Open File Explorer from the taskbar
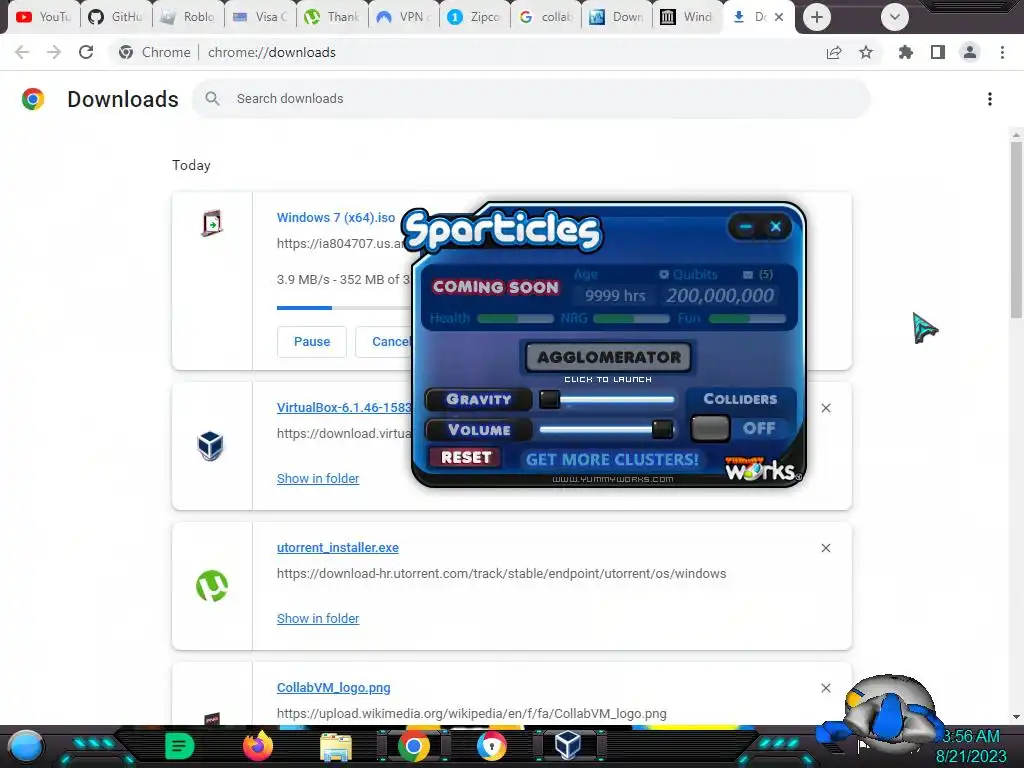This screenshot has width=1024, height=768. (x=336, y=747)
